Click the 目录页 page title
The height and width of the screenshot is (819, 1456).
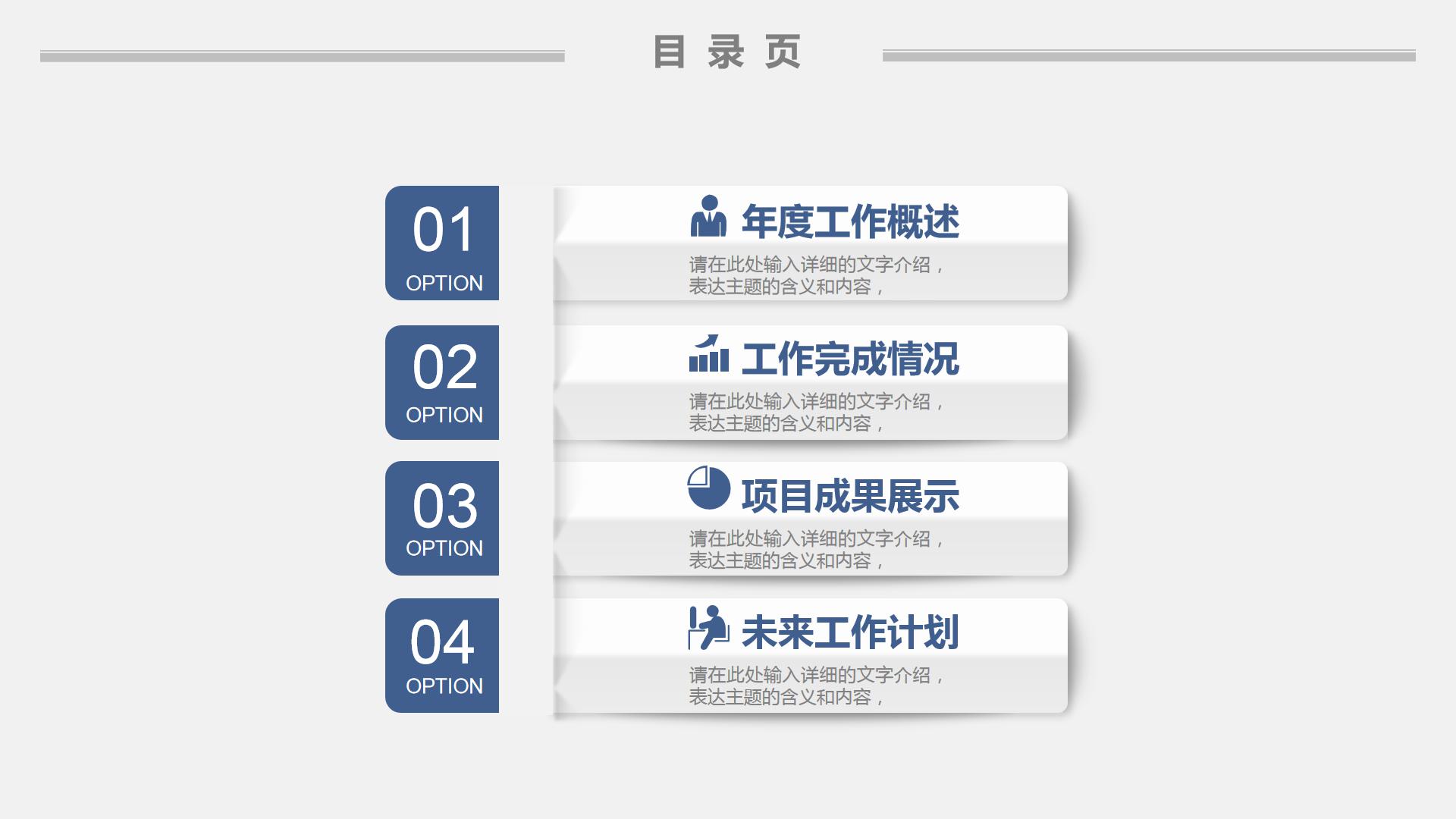click(x=728, y=53)
